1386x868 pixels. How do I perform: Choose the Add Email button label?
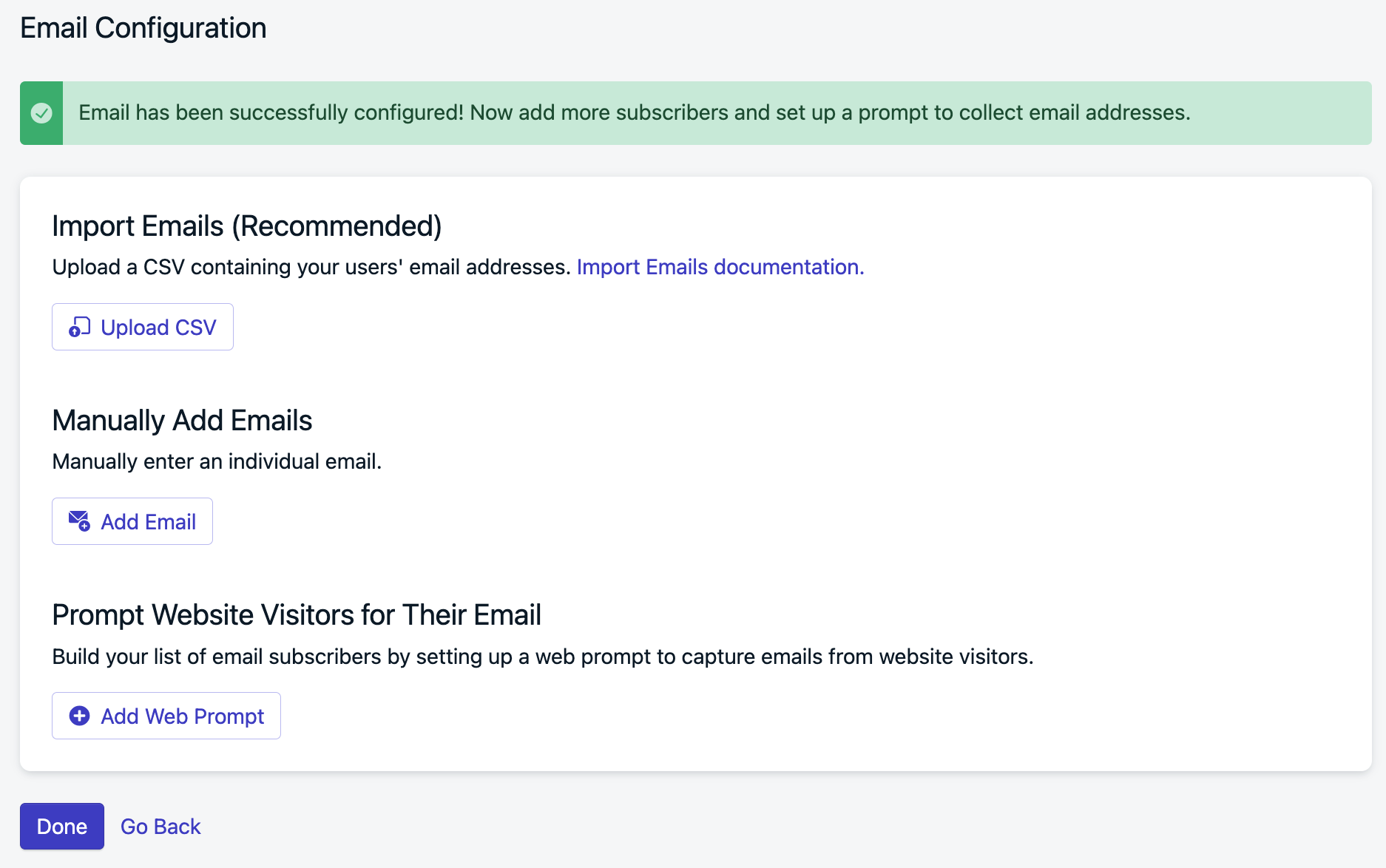pyautogui.click(x=148, y=521)
